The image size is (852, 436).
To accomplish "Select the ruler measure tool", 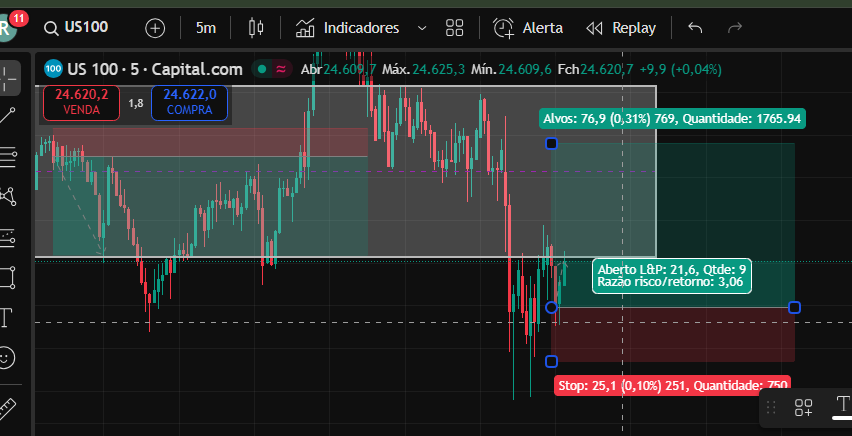I will (8, 408).
